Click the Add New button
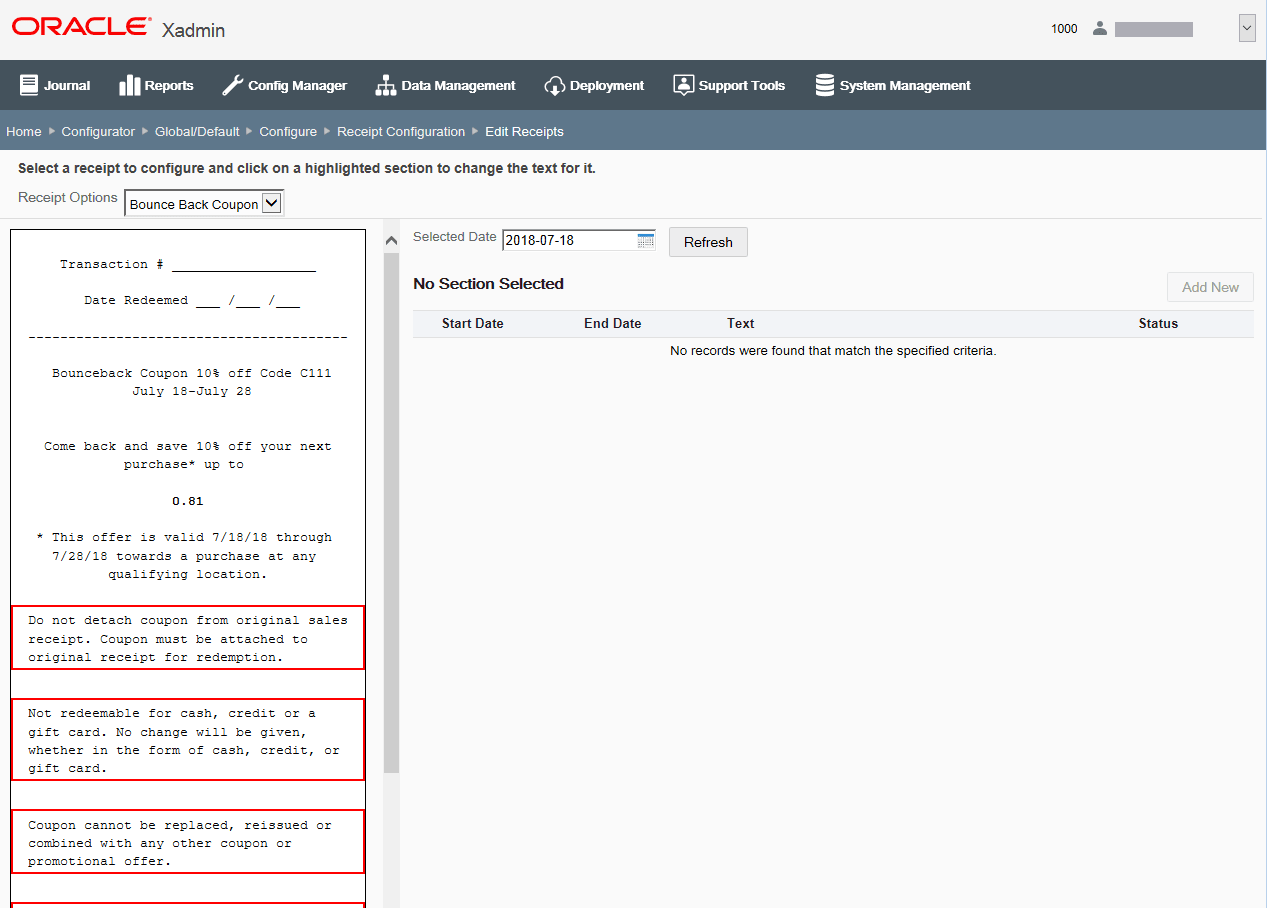This screenshot has height=908, width=1267. pyautogui.click(x=1210, y=286)
